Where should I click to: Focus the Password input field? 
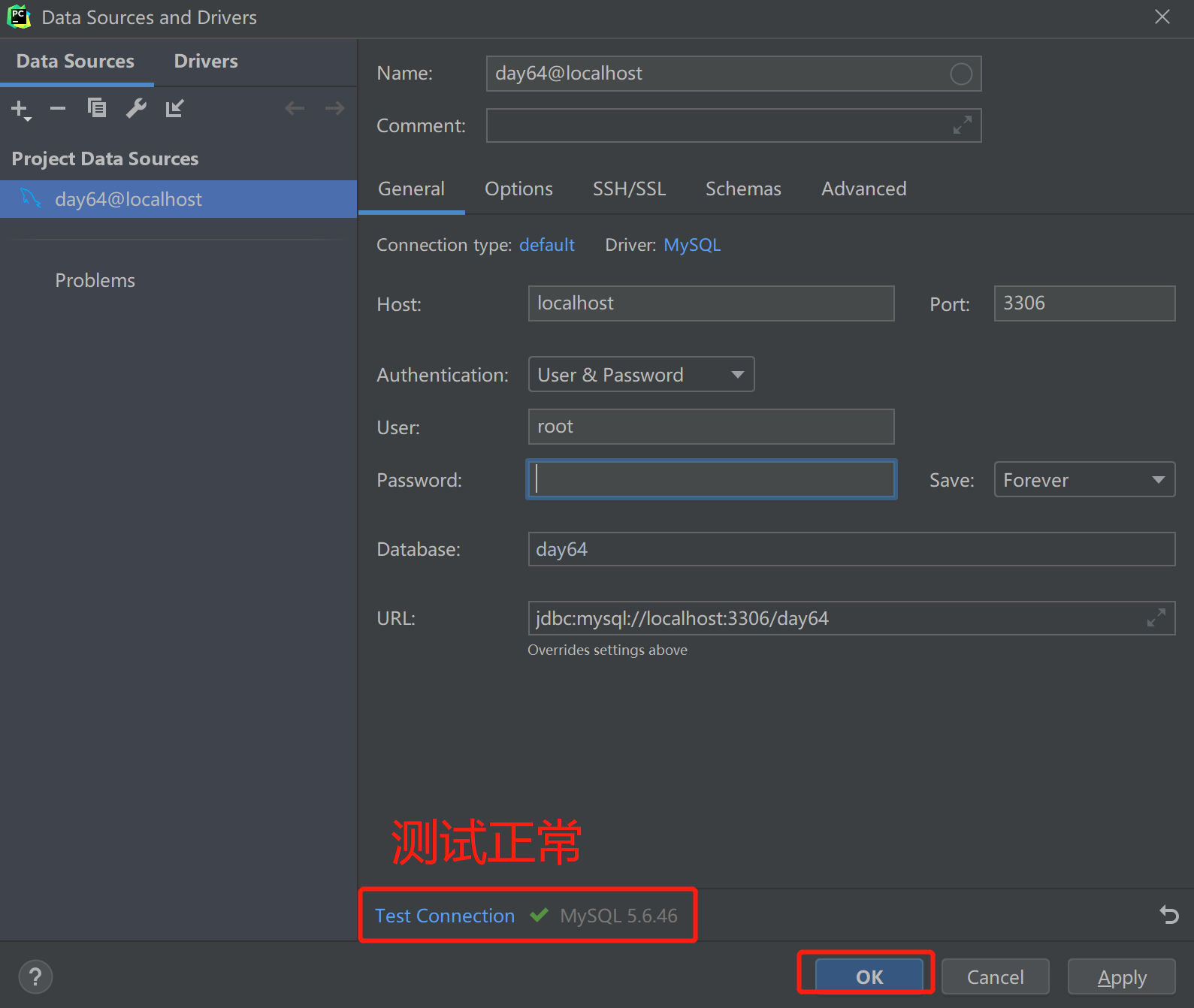[x=711, y=479]
